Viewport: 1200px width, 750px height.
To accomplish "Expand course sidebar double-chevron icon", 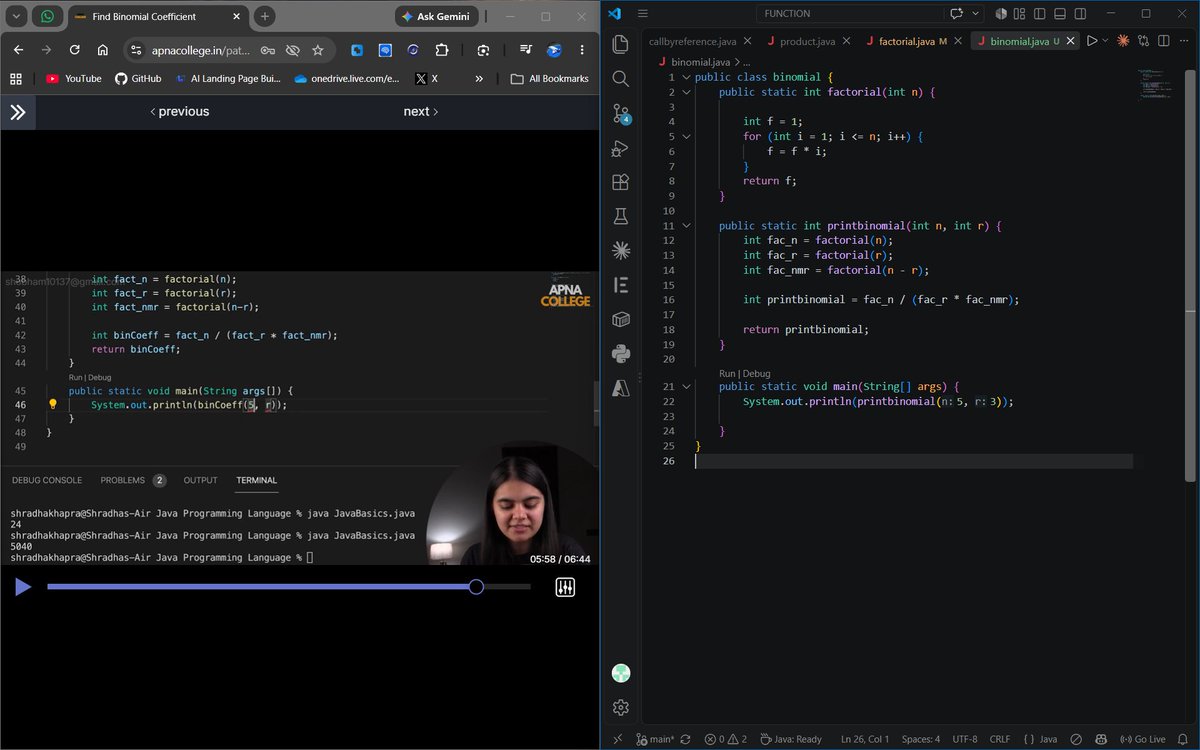I will 18,112.
